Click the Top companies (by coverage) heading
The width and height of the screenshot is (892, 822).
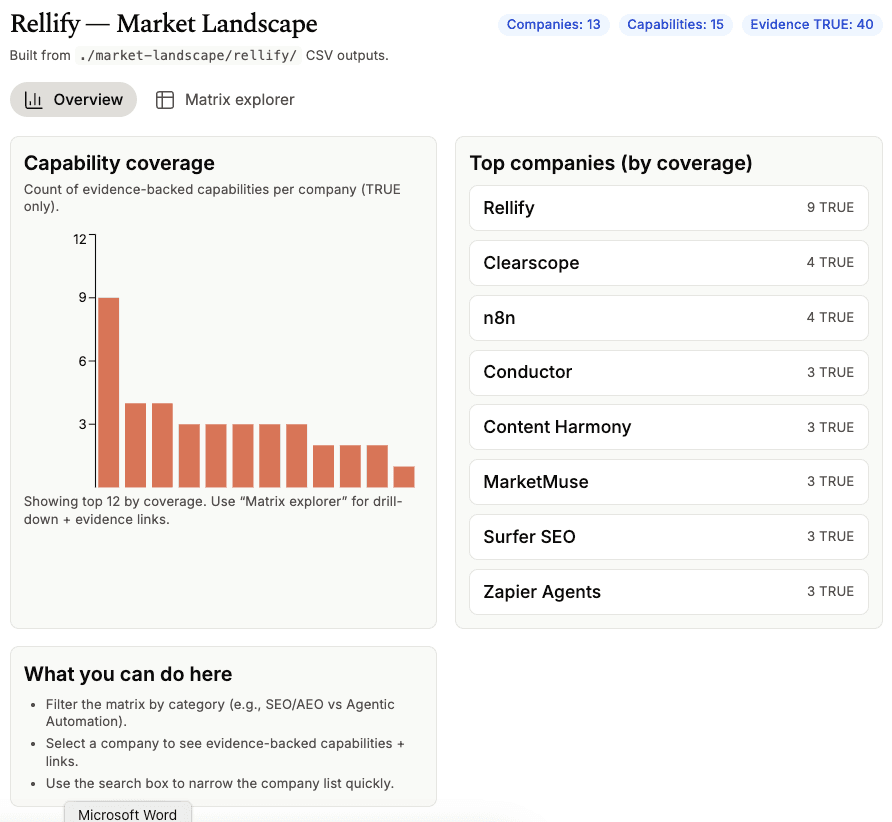[611, 163]
